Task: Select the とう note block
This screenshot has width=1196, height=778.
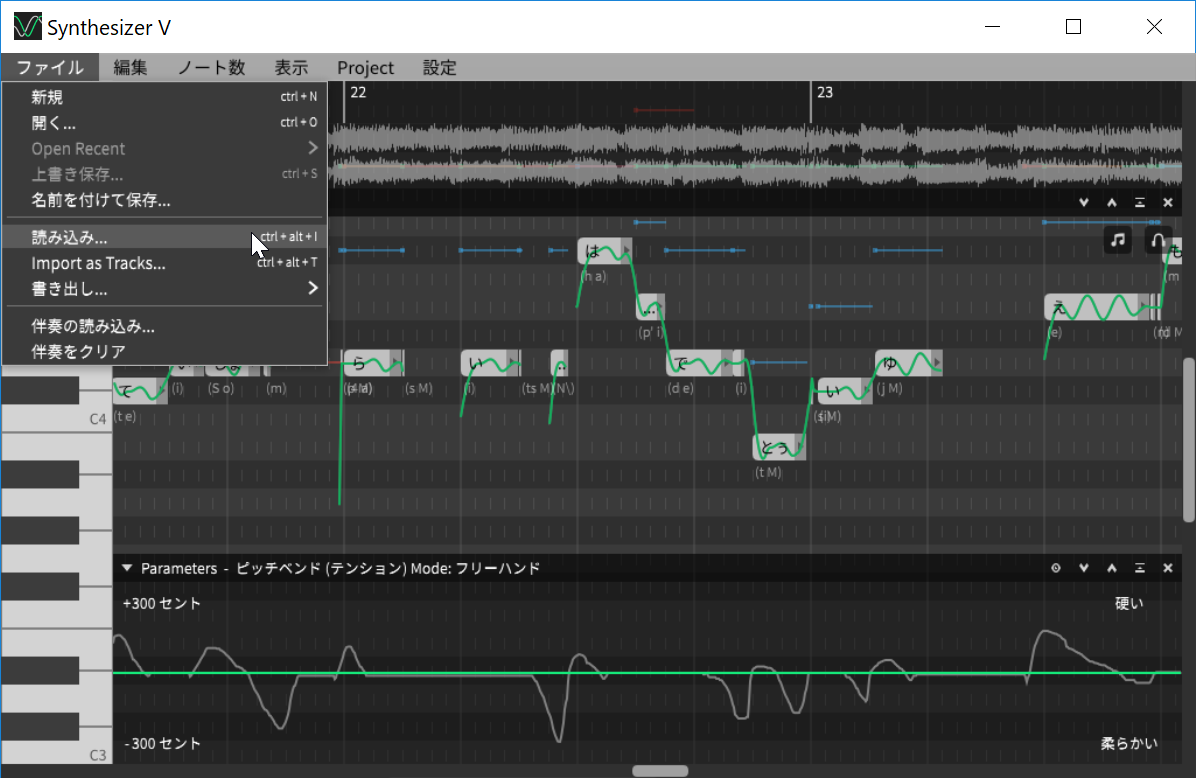Action: click(x=779, y=447)
